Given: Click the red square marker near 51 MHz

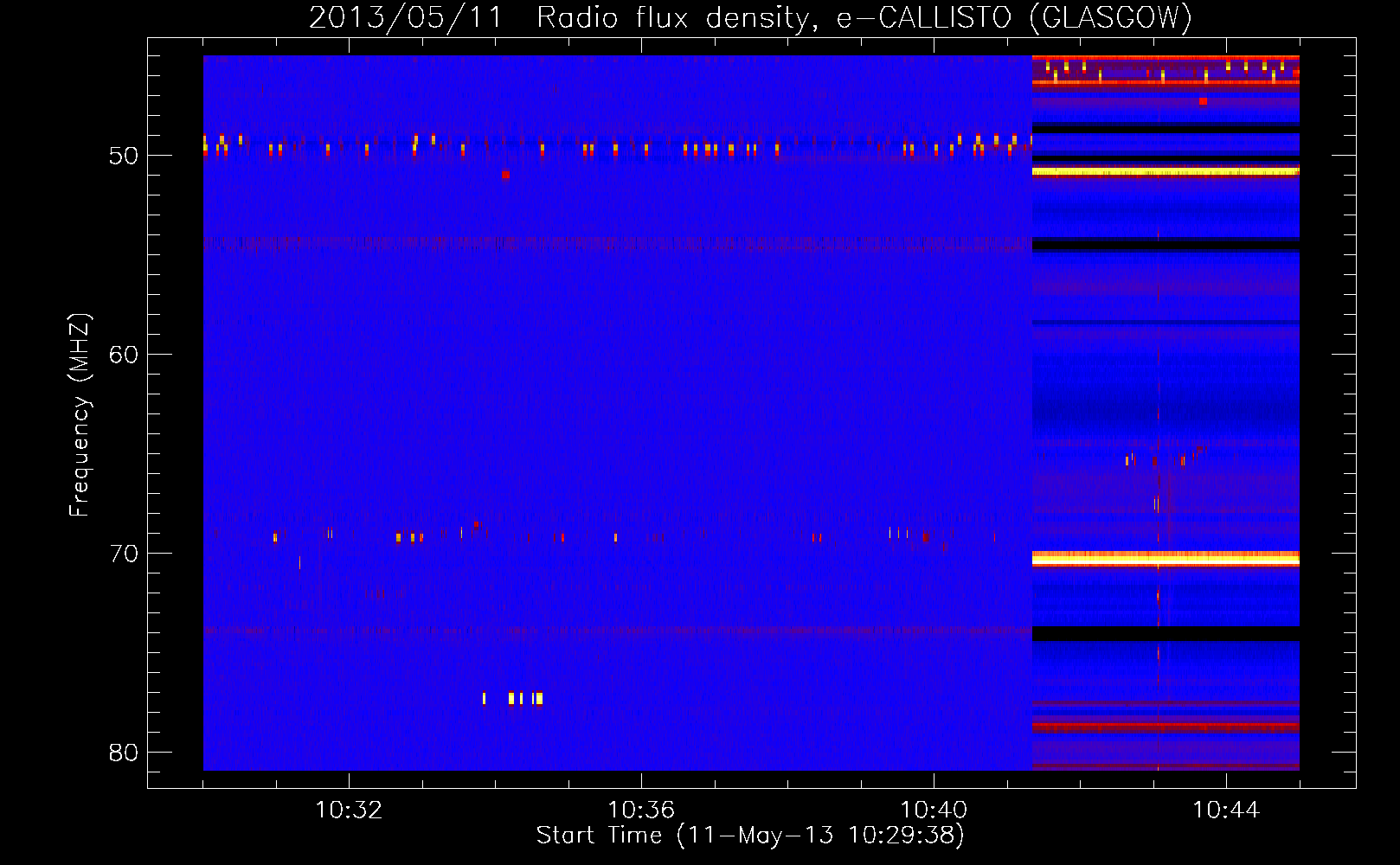Looking at the screenshot, I should [x=505, y=175].
